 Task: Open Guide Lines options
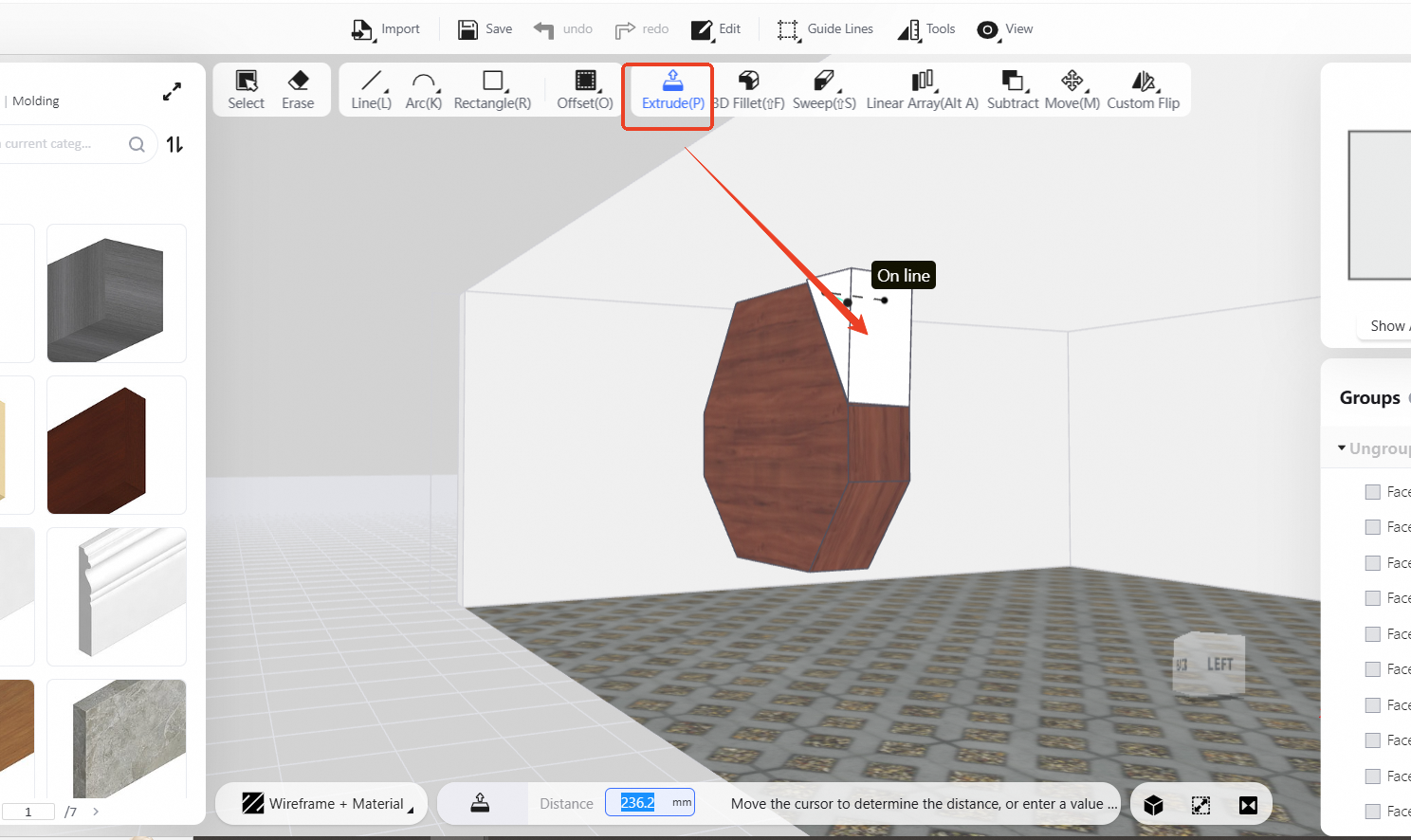click(825, 29)
